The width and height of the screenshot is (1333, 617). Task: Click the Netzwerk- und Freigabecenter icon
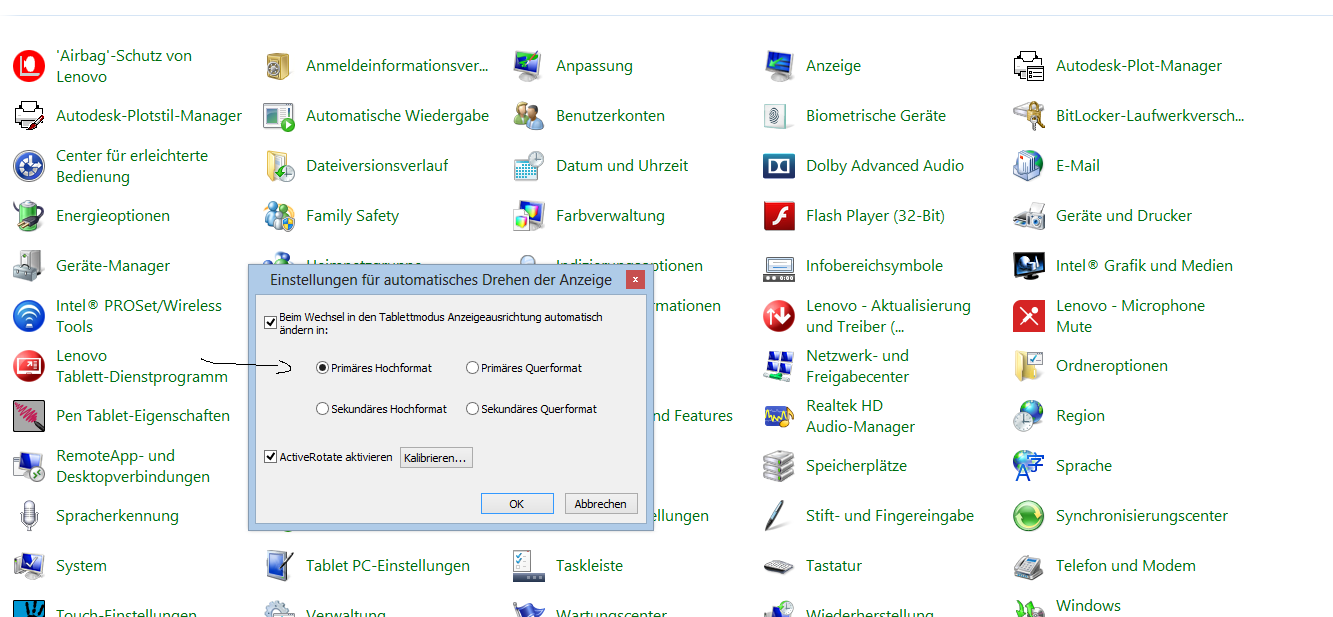click(x=779, y=366)
